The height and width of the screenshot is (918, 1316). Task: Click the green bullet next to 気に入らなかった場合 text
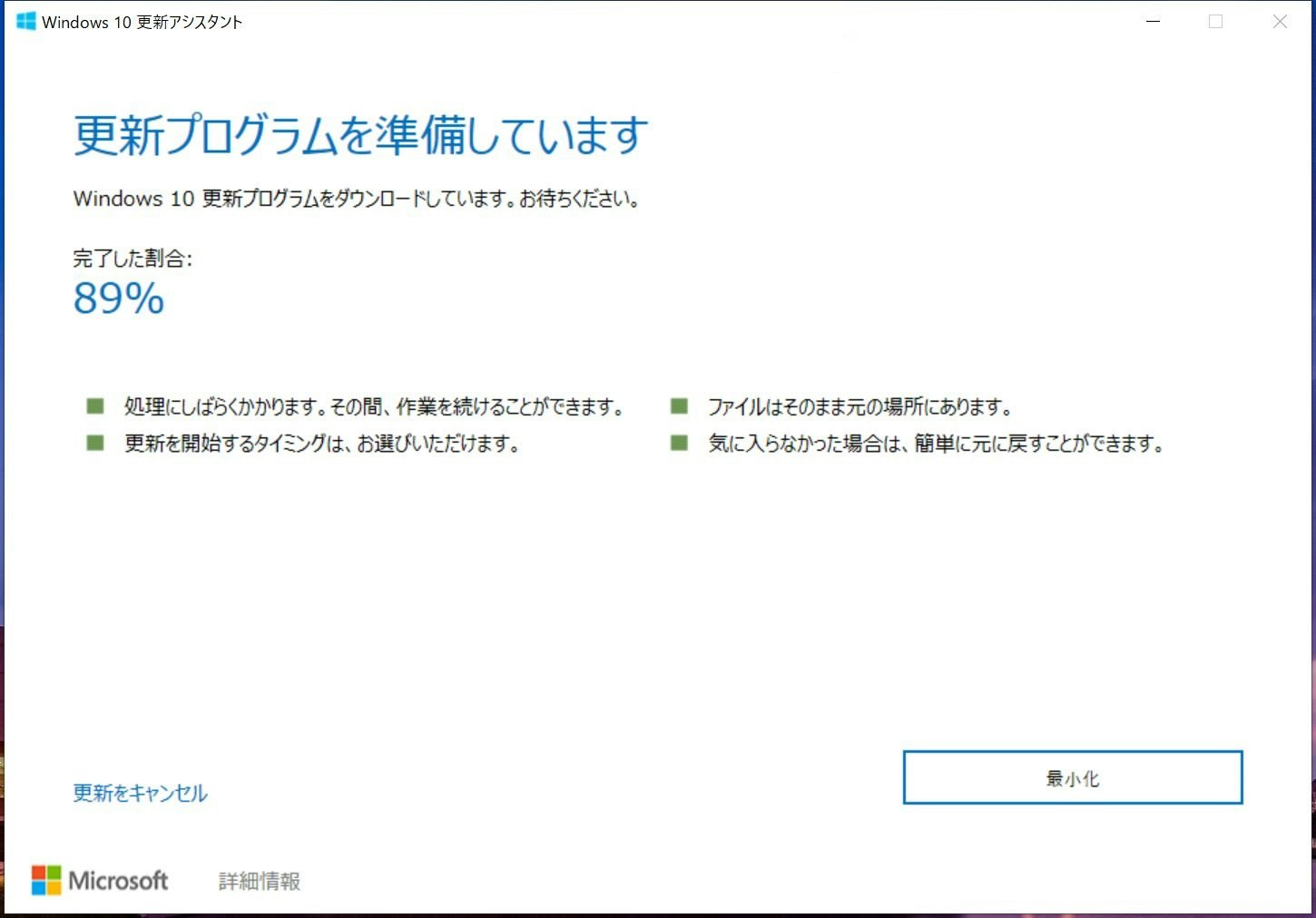tap(678, 443)
